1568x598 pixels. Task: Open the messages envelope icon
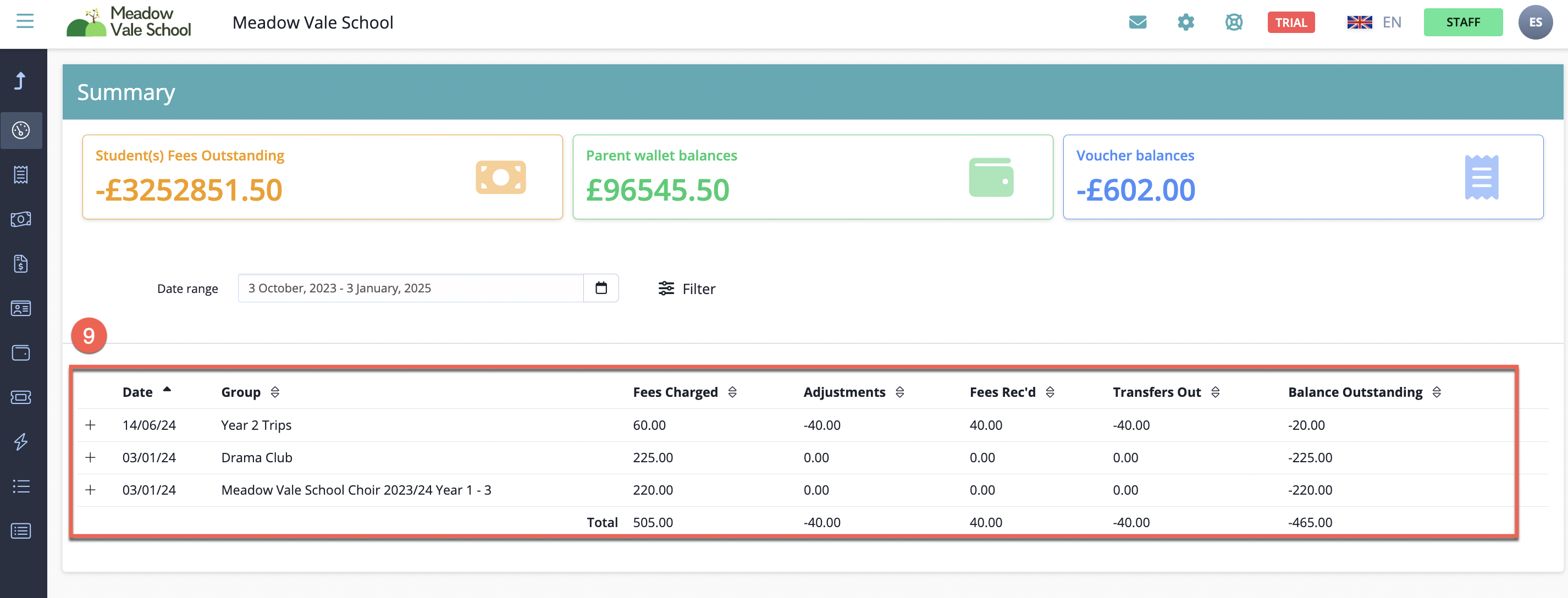(1137, 23)
